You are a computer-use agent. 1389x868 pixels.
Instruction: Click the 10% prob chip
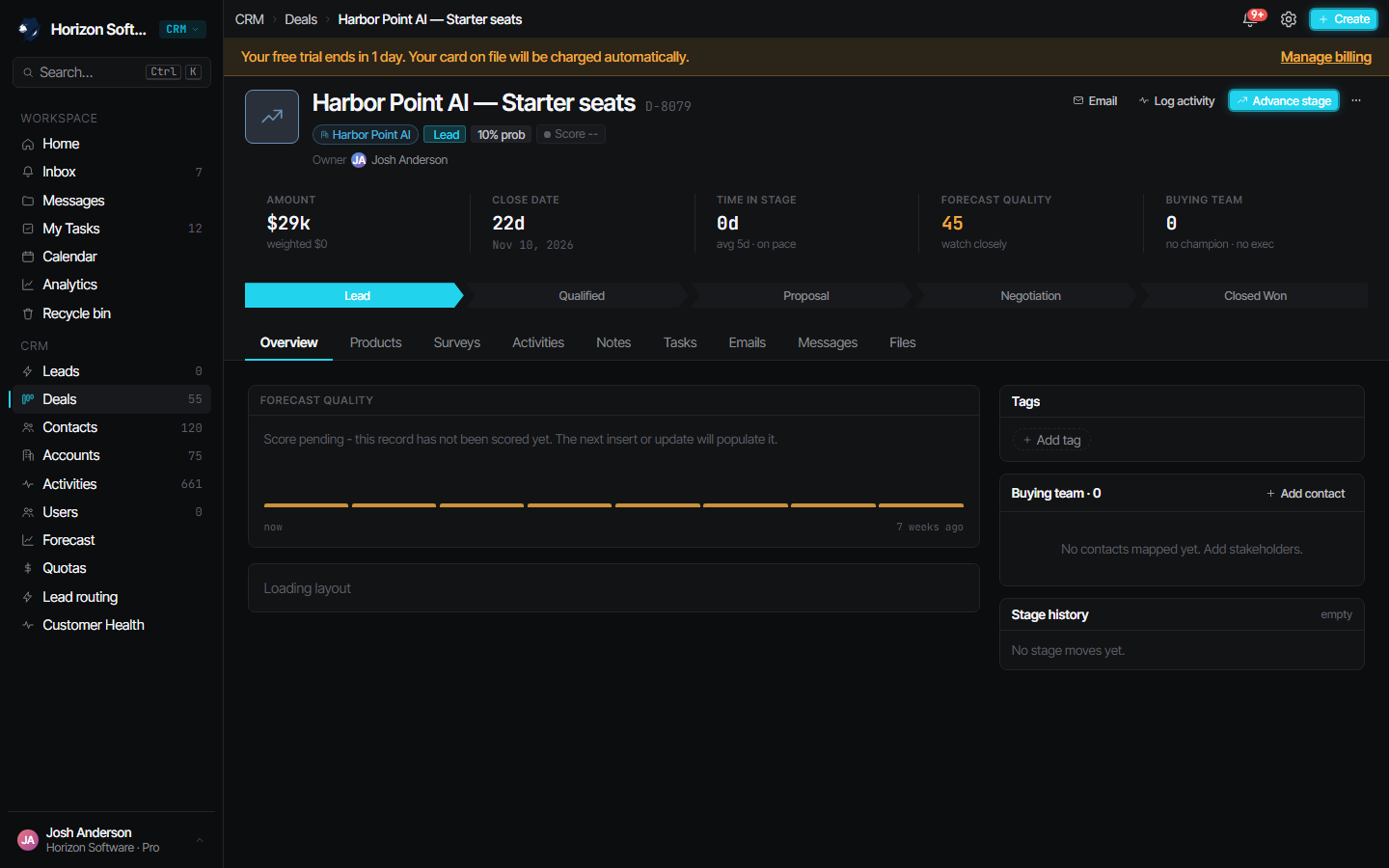click(502, 134)
